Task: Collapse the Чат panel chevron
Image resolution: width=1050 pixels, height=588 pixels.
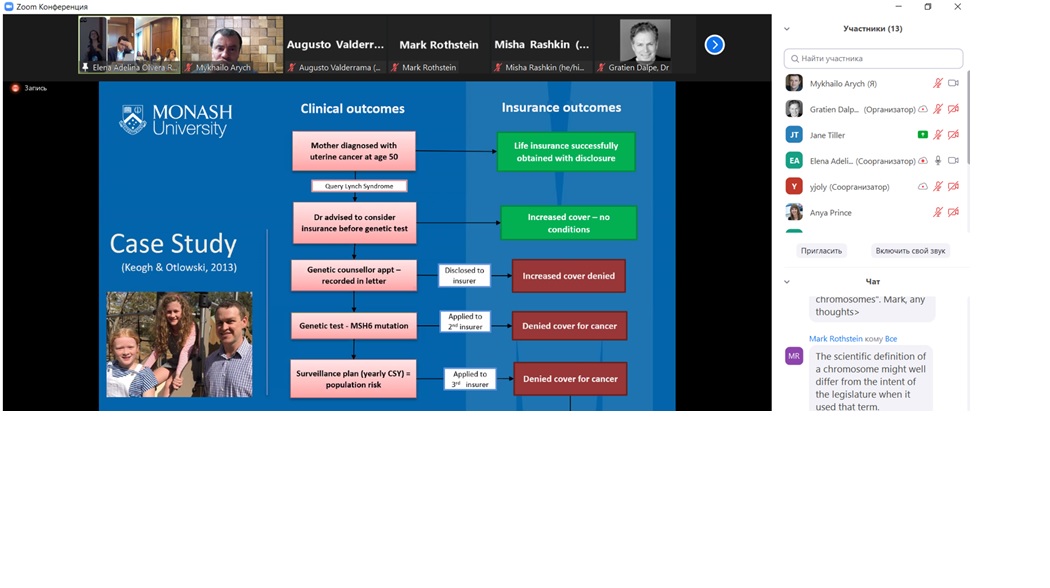Action: point(787,282)
